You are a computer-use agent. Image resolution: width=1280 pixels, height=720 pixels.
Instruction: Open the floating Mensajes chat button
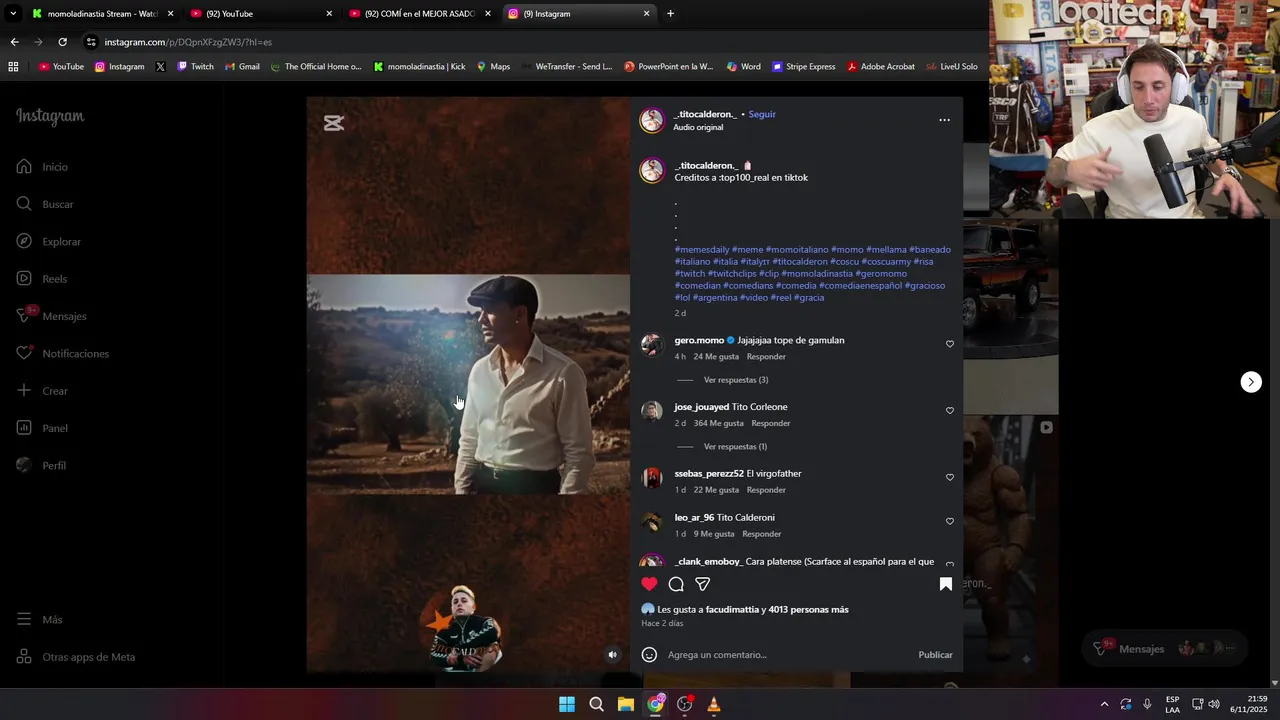click(x=1165, y=649)
